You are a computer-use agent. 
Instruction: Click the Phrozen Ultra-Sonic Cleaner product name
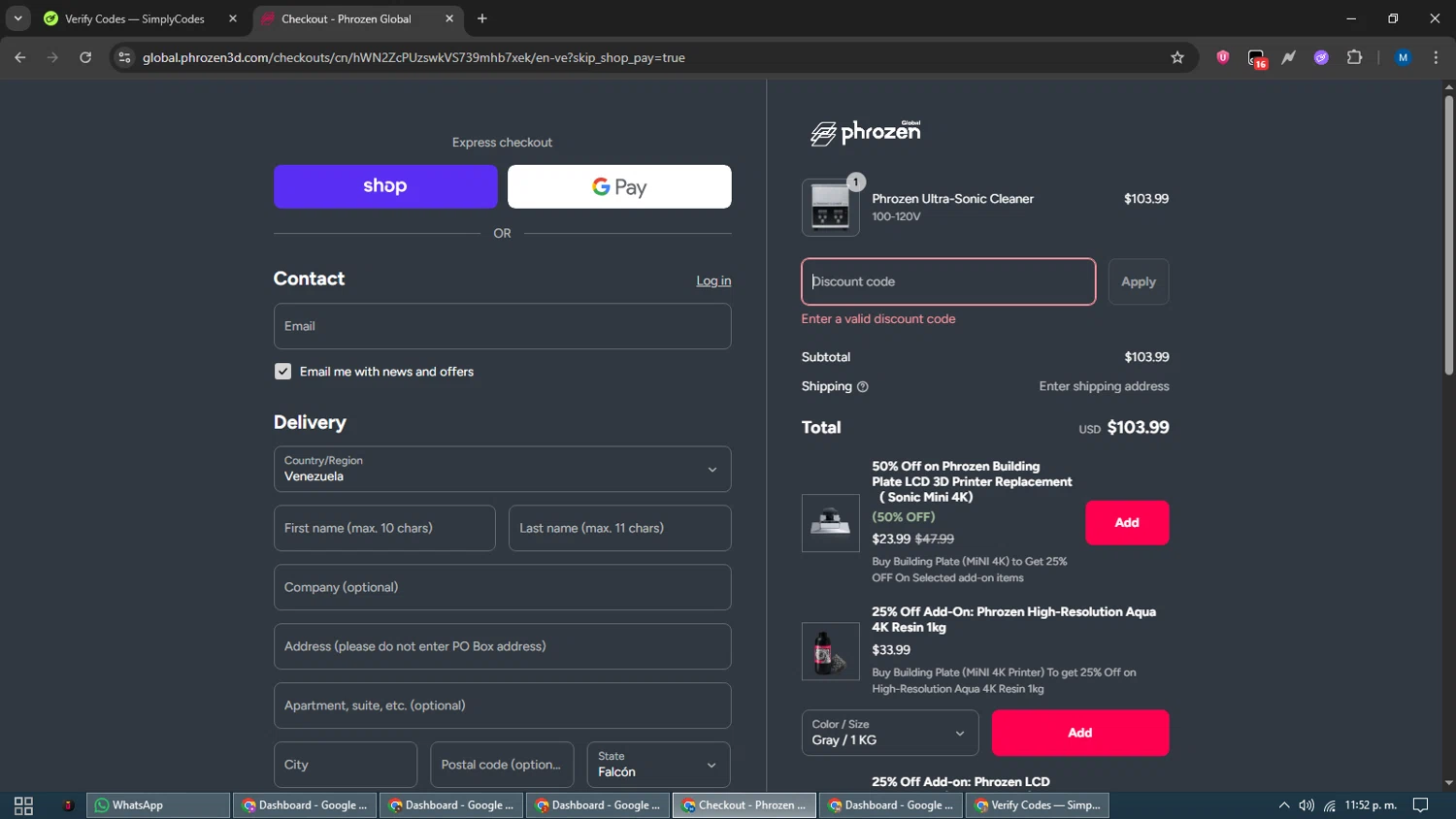(x=952, y=198)
